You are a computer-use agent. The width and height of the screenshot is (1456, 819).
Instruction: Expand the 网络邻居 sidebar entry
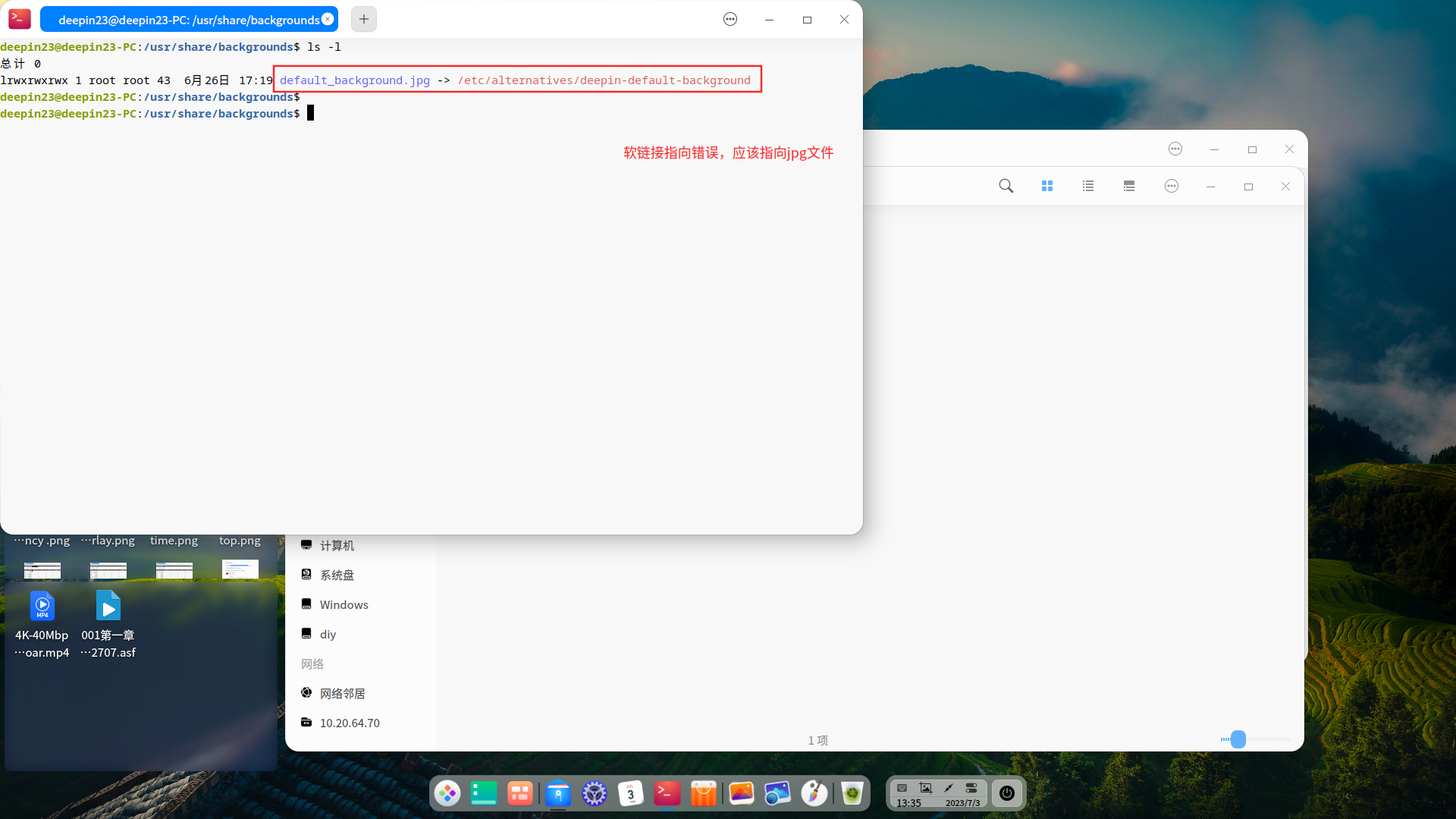click(x=340, y=692)
